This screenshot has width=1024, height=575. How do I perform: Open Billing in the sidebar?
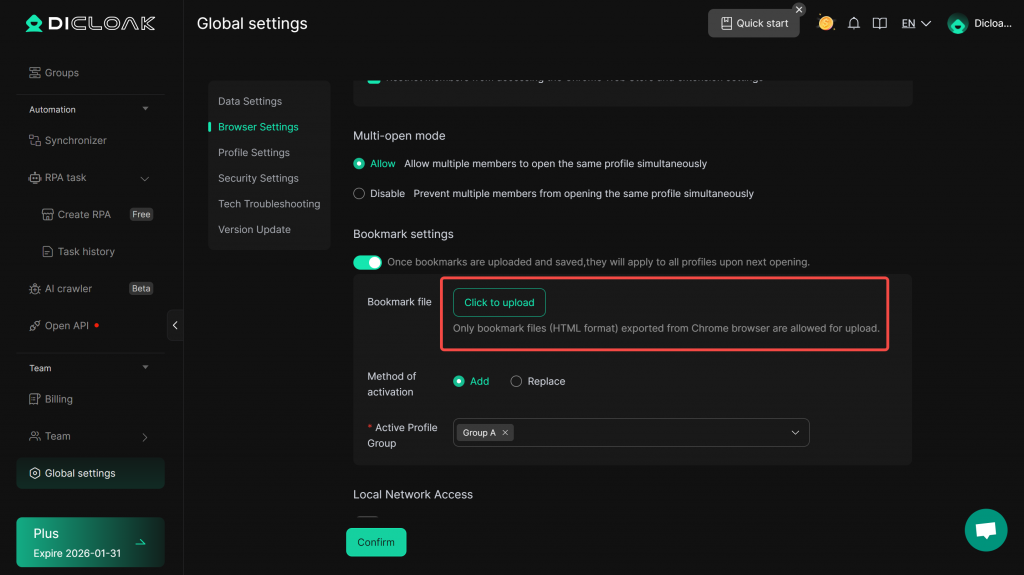point(58,399)
